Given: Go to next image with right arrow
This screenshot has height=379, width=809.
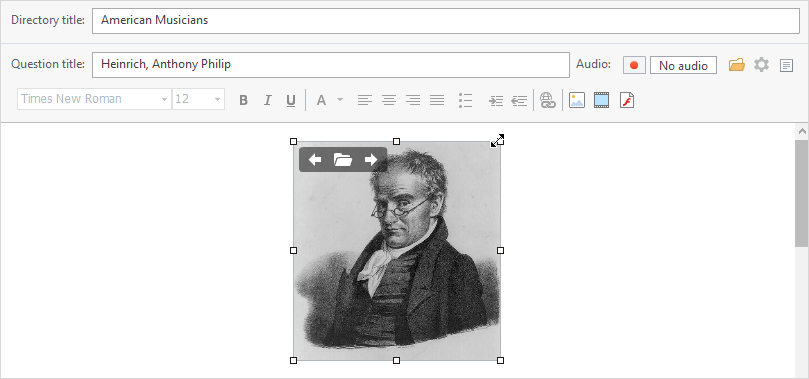Looking at the screenshot, I should (x=370, y=160).
